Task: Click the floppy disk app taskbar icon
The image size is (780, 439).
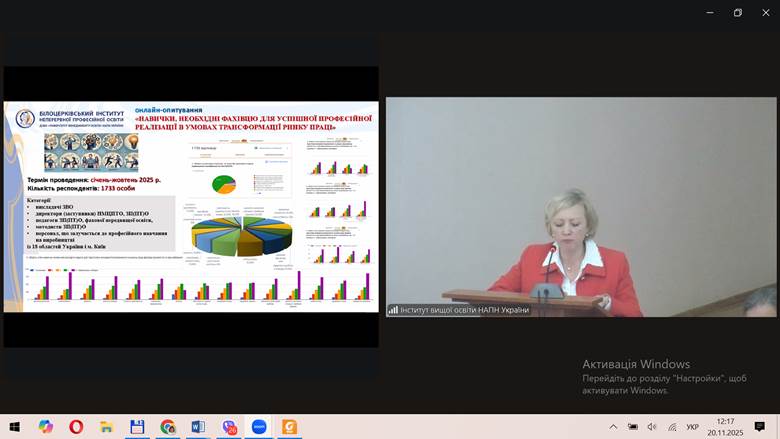Action: click(137, 427)
